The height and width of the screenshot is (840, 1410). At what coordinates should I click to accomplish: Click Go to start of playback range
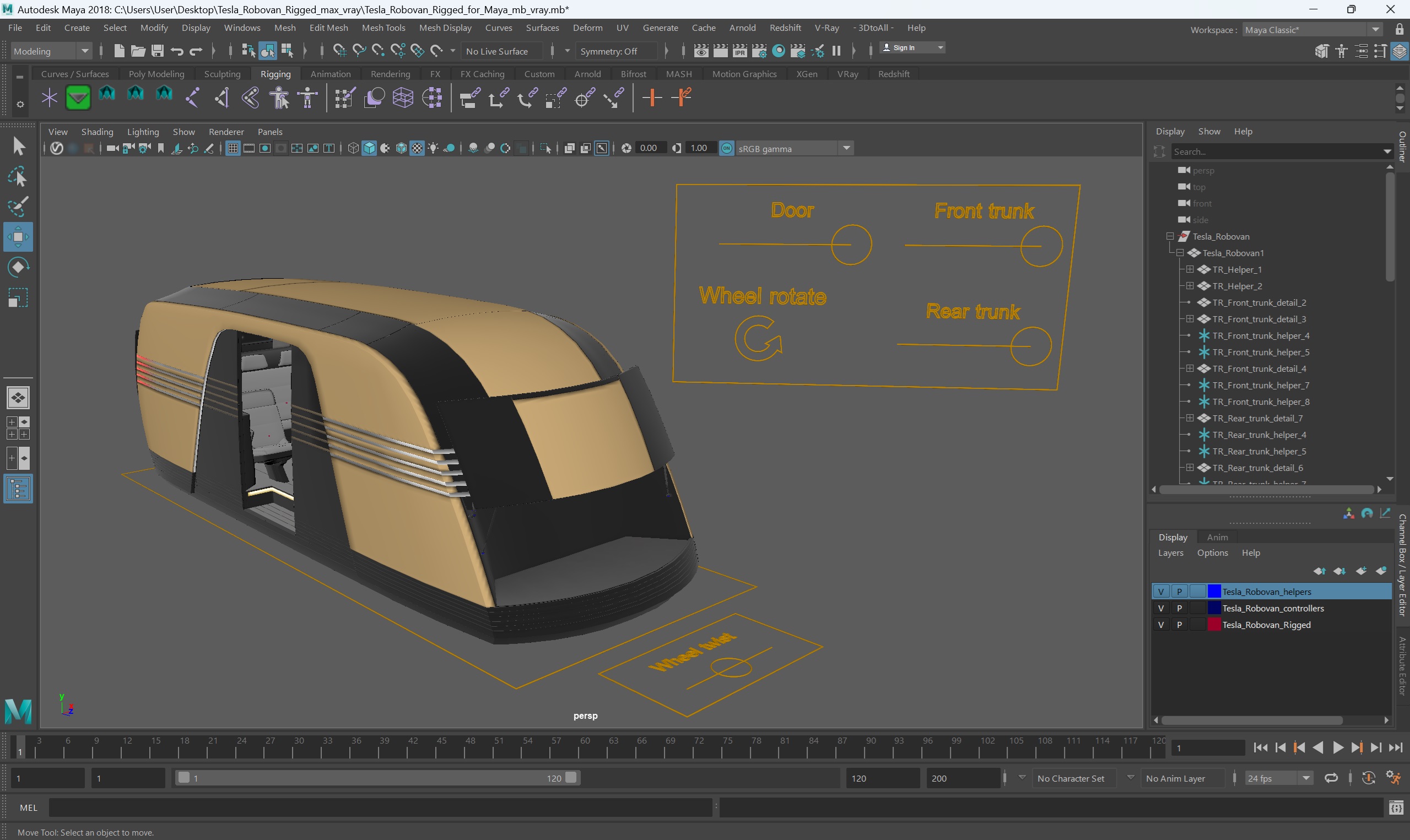point(1261,747)
